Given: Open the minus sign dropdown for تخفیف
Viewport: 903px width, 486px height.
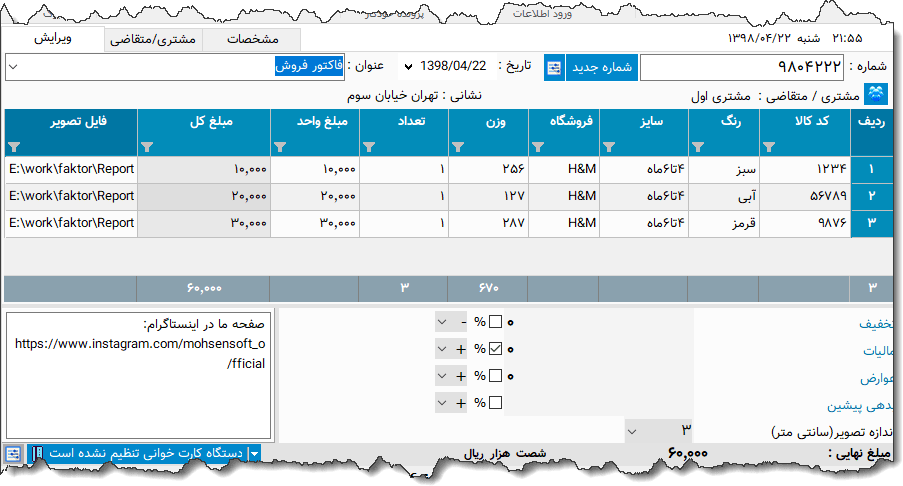Looking at the screenshot, I should pyautogui.click(x=442, y=322).
